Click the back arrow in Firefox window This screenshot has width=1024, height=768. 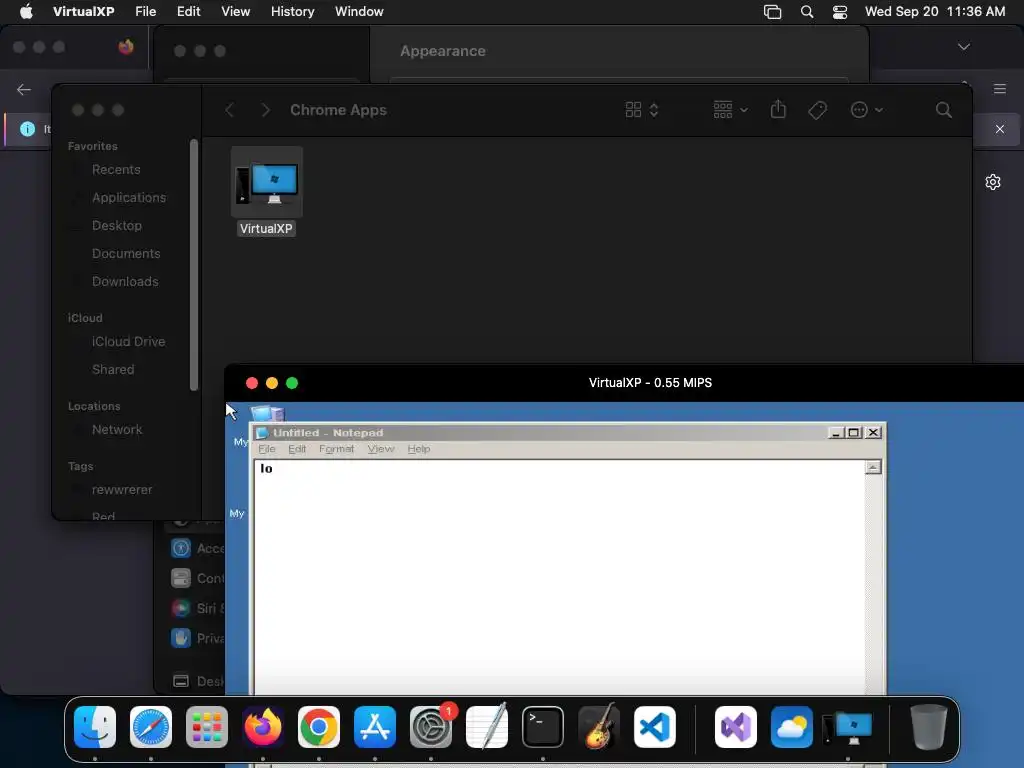(24, 89)
